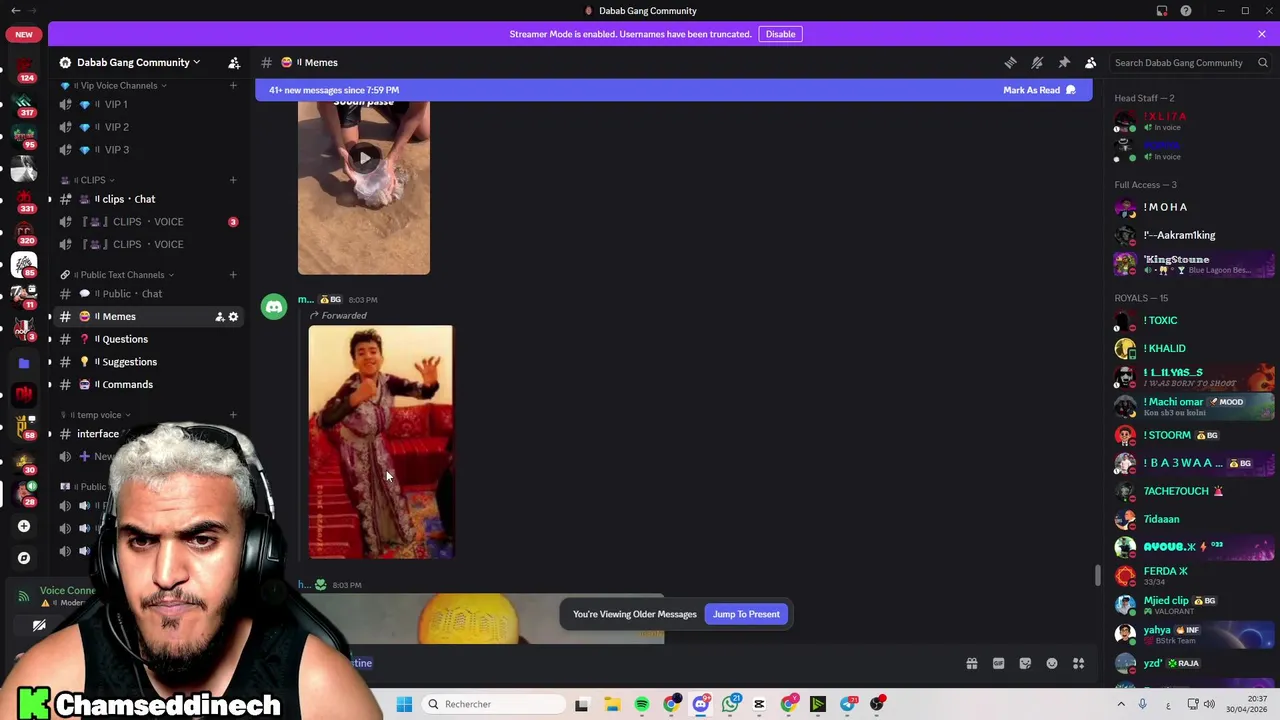Toggle the member list icon

(1091, 62)
